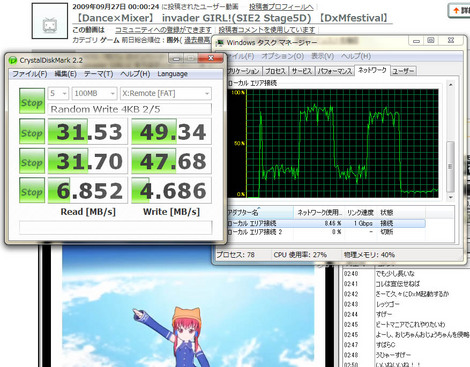The width and height of the screenshot is (470, 367).
Task: Switch to the ユーザー tab
Action: coord(403,71)
